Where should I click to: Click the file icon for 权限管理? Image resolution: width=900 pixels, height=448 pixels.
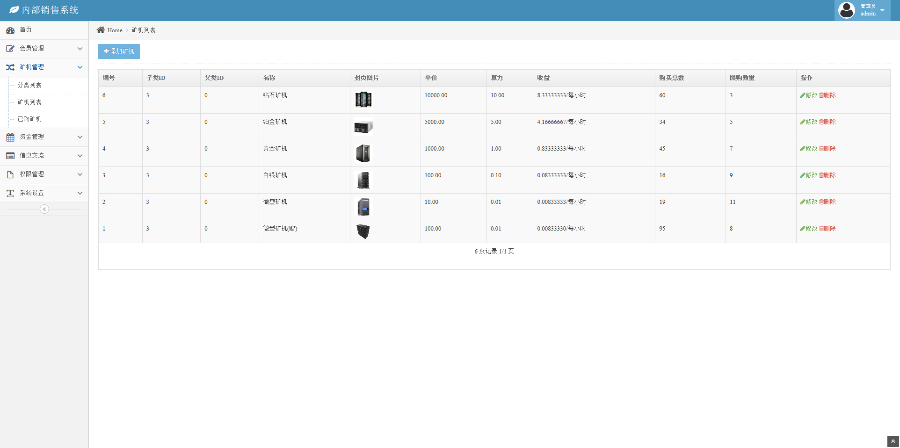coord(10,174)
